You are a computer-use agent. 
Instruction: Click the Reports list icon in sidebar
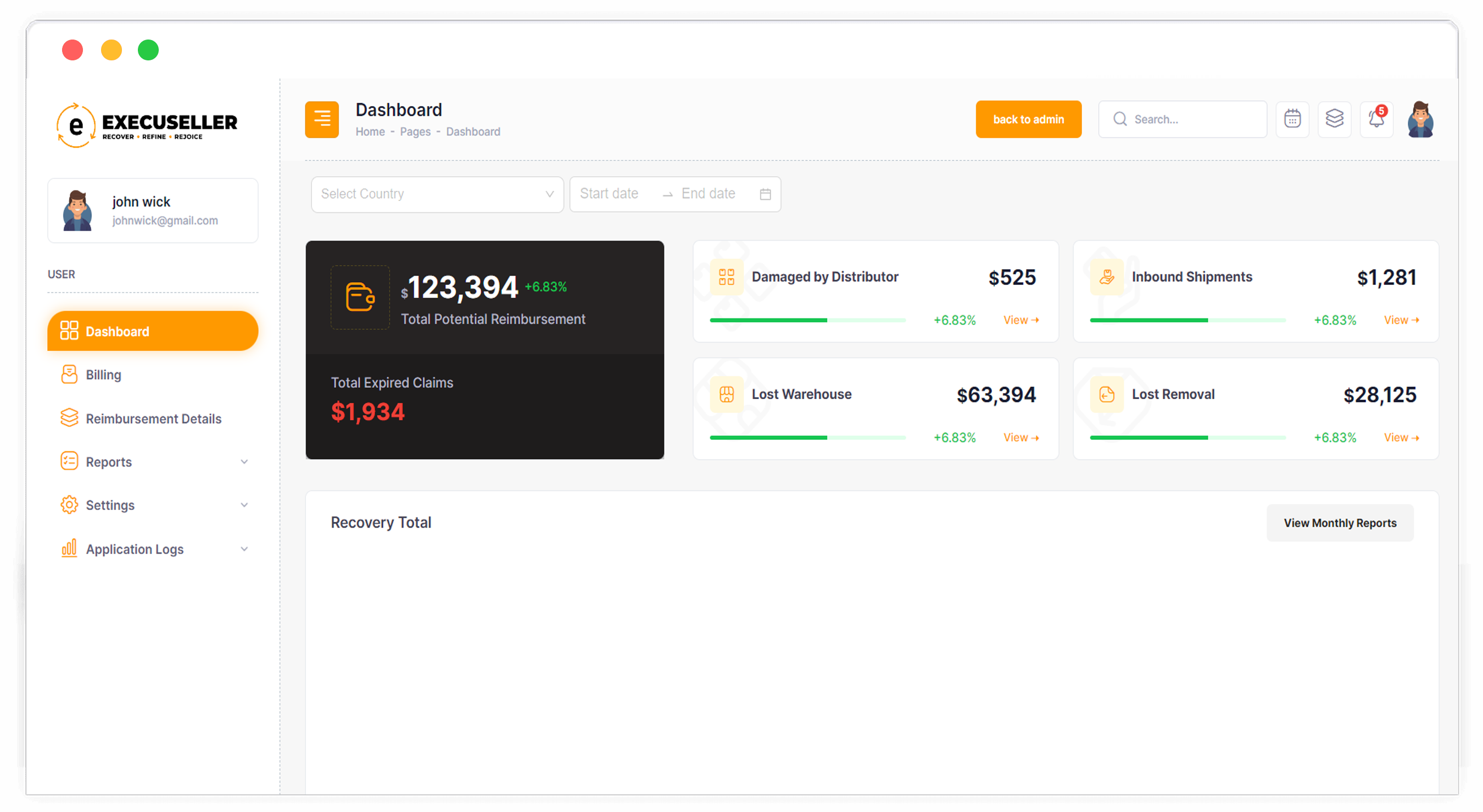pos(69,462)
